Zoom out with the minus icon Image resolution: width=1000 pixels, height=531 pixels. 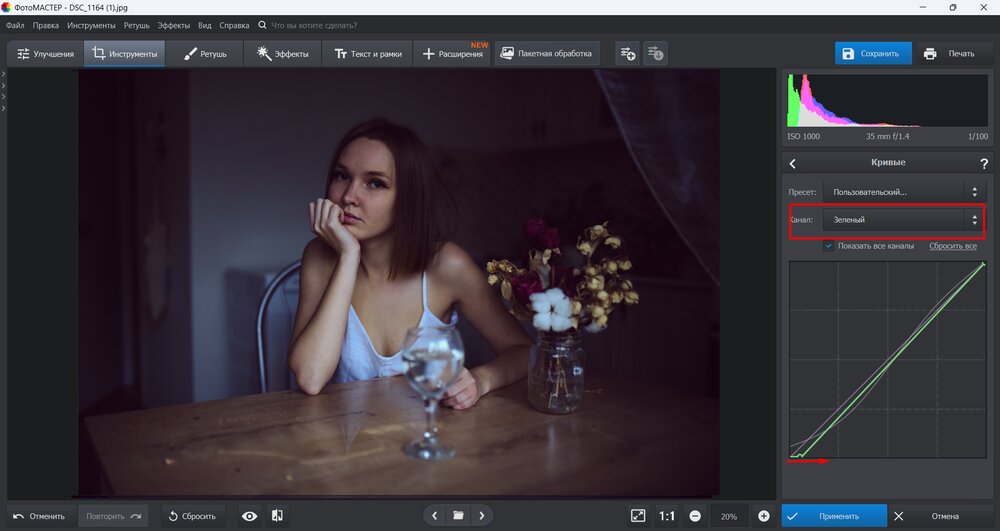tap(694, 516)
